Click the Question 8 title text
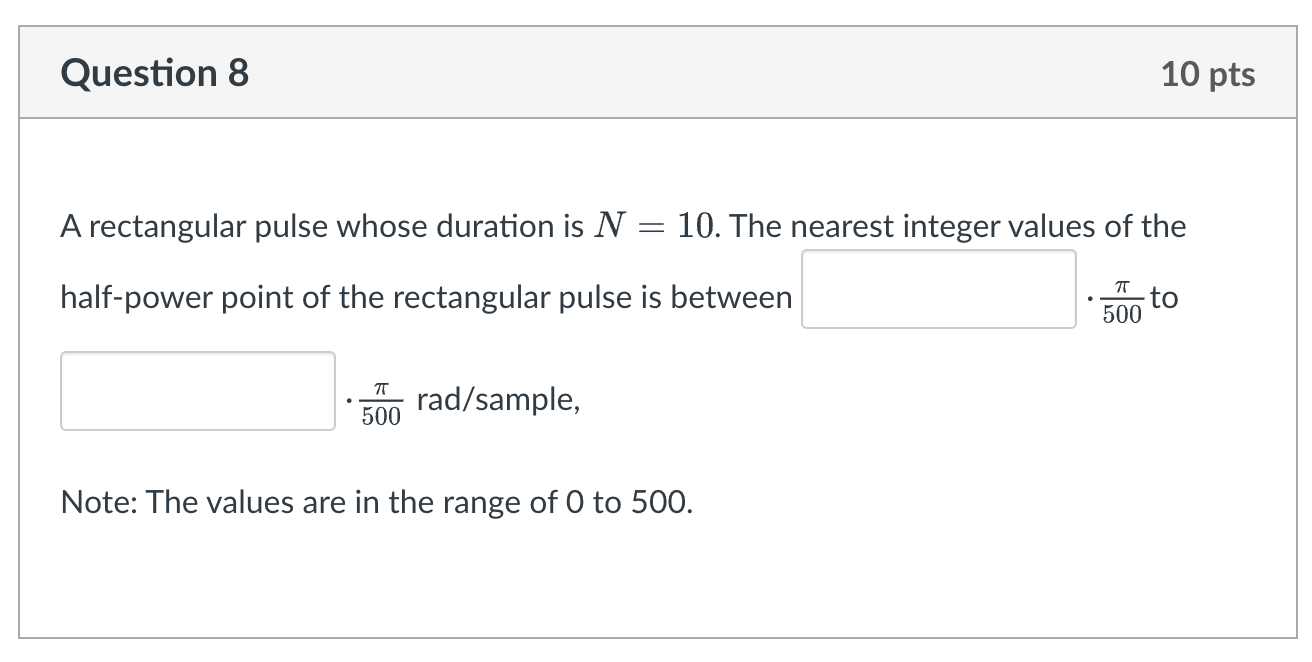Viewport: 1312px width, 662px height. 156,72
